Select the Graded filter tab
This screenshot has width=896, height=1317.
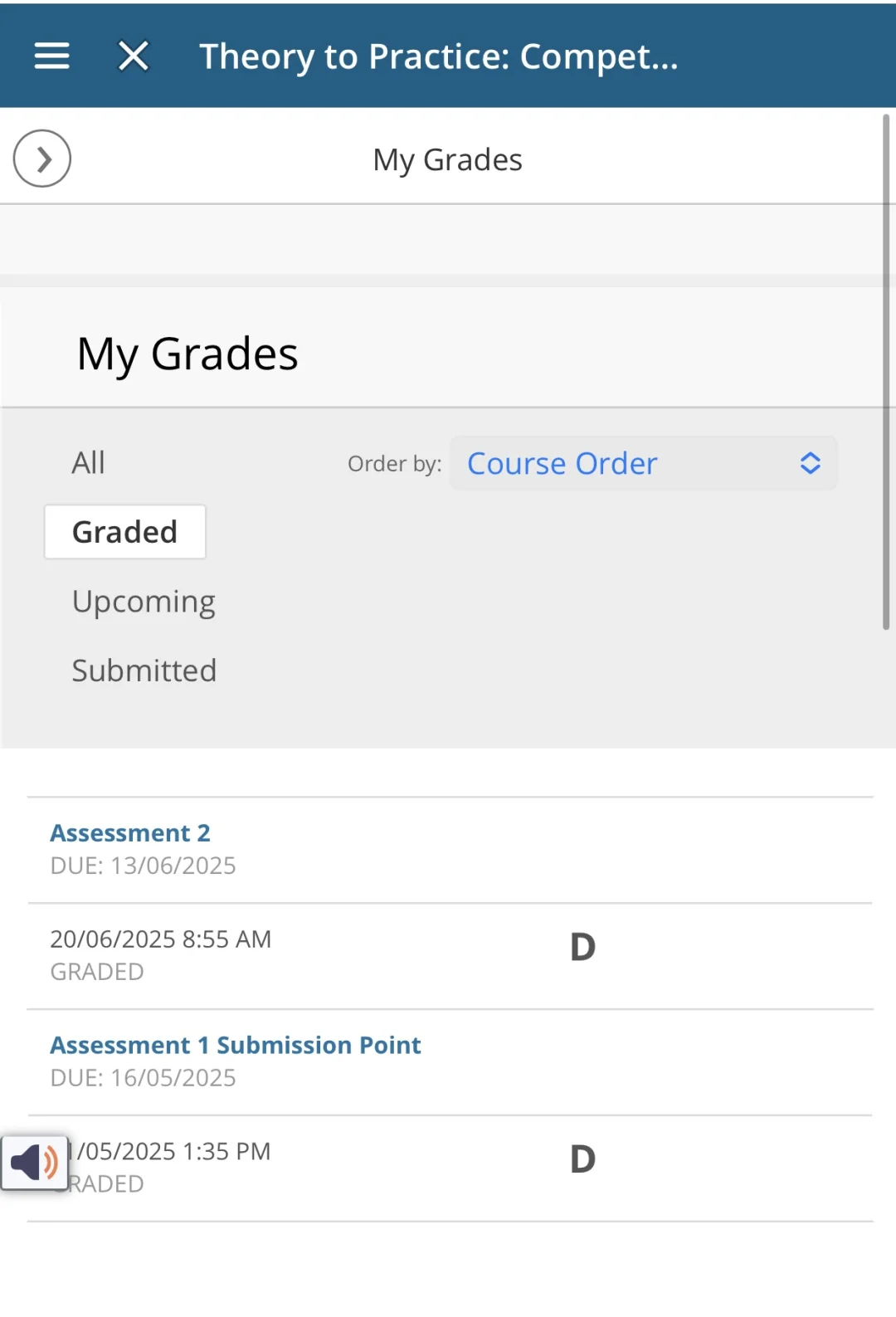point(125,532)
